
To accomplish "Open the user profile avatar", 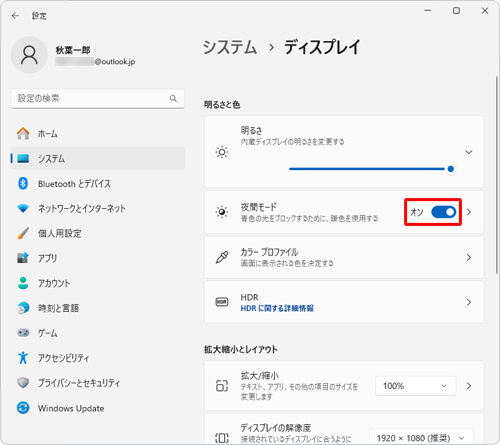I will [x=29, y=55].
